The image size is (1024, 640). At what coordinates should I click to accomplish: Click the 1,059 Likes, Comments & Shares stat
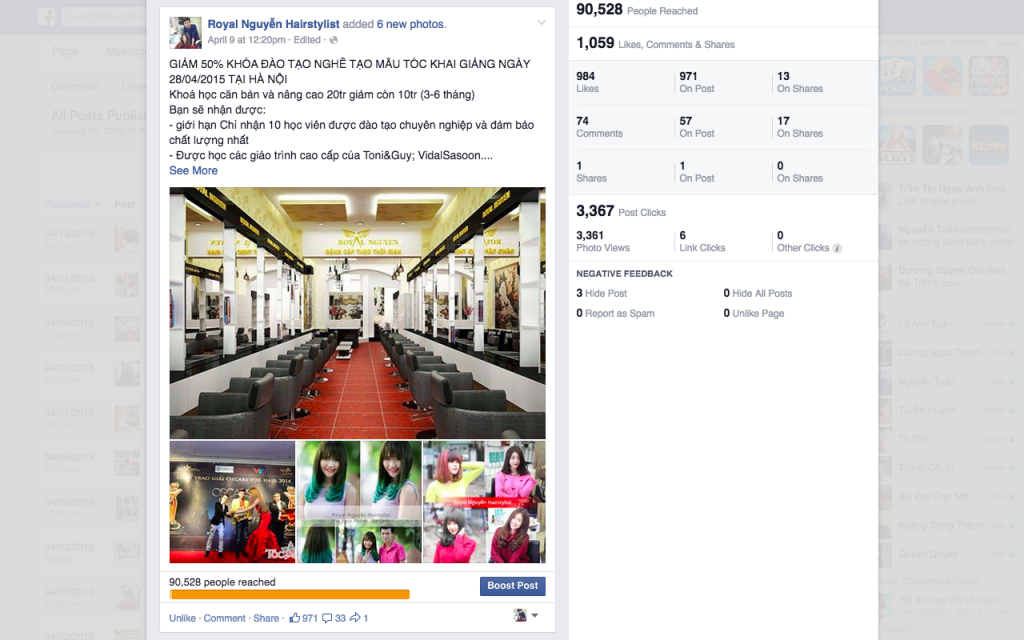coord(655,44)
